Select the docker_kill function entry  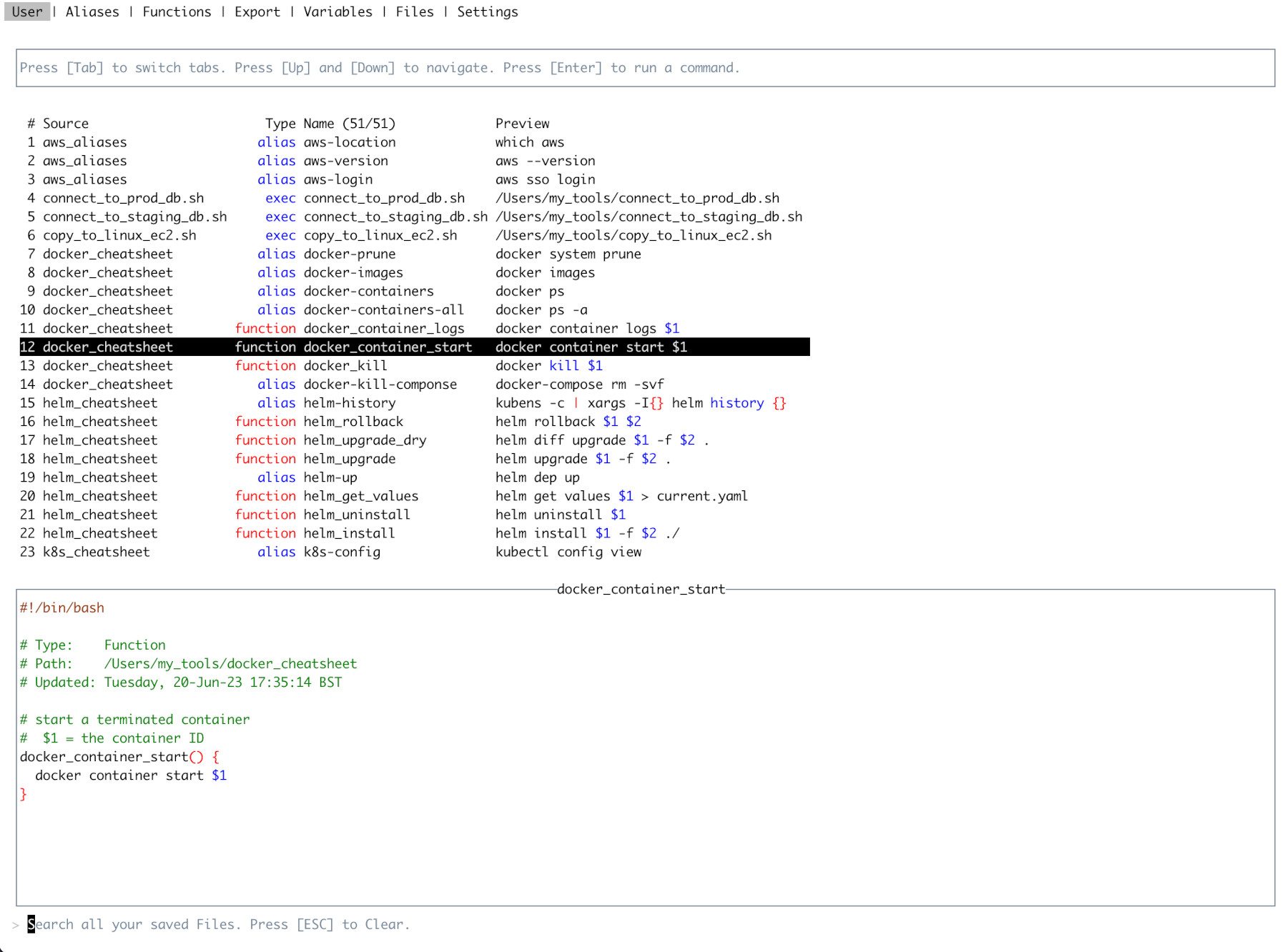[345, 365]
